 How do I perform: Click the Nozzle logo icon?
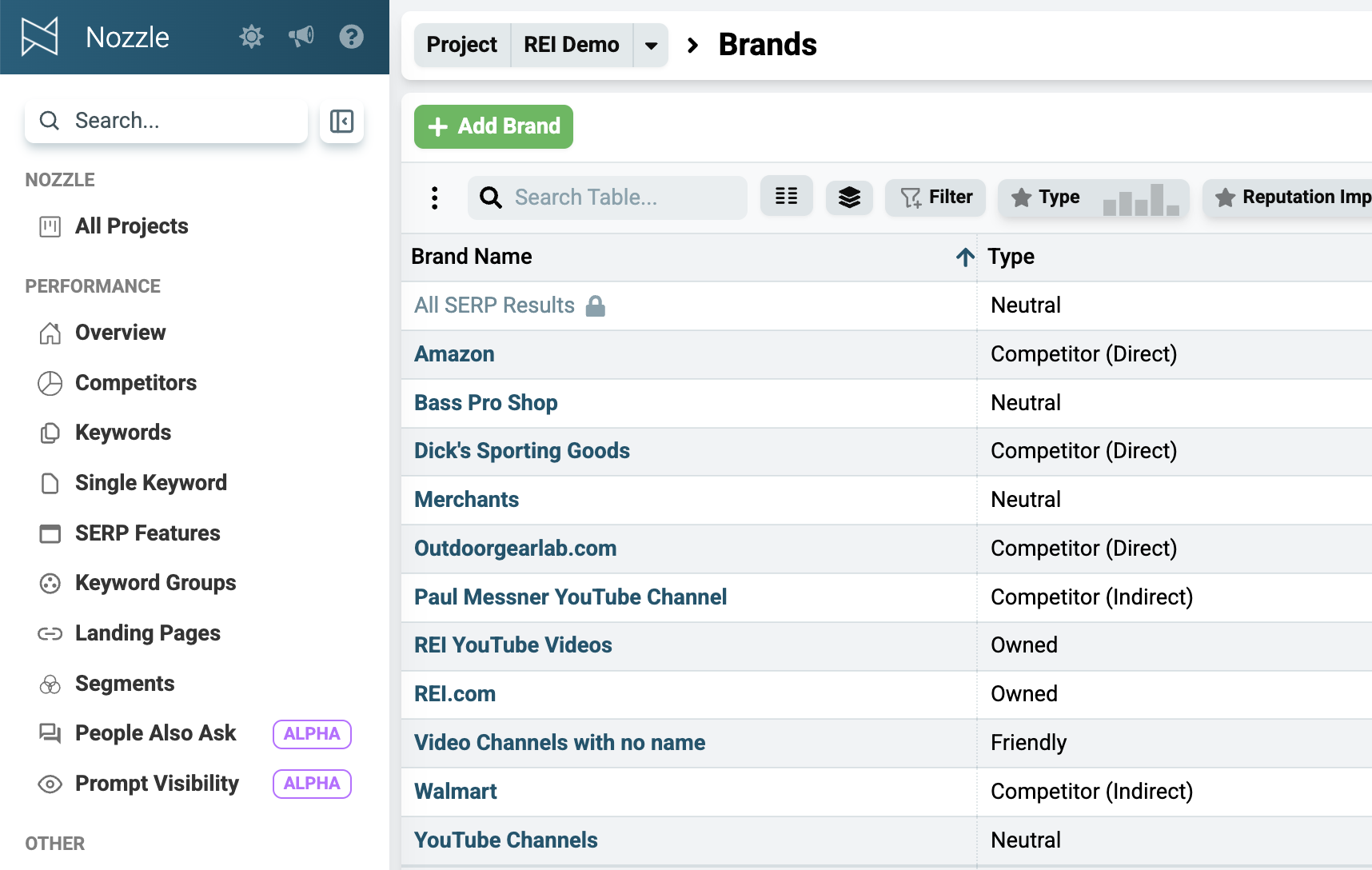[x=39, y=37]
